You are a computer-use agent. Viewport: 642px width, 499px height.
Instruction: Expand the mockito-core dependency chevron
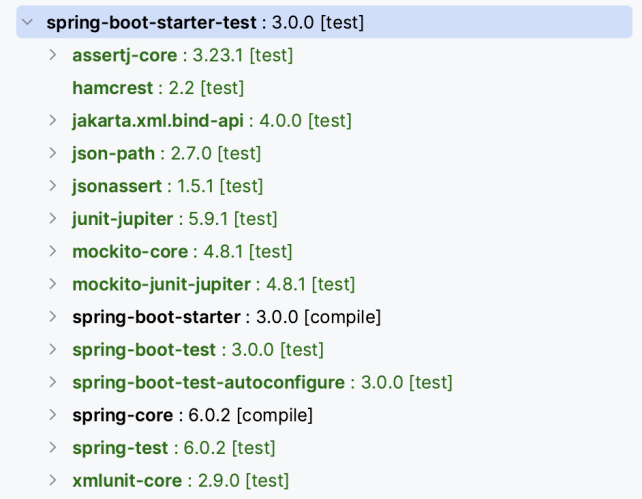point(53,251)
